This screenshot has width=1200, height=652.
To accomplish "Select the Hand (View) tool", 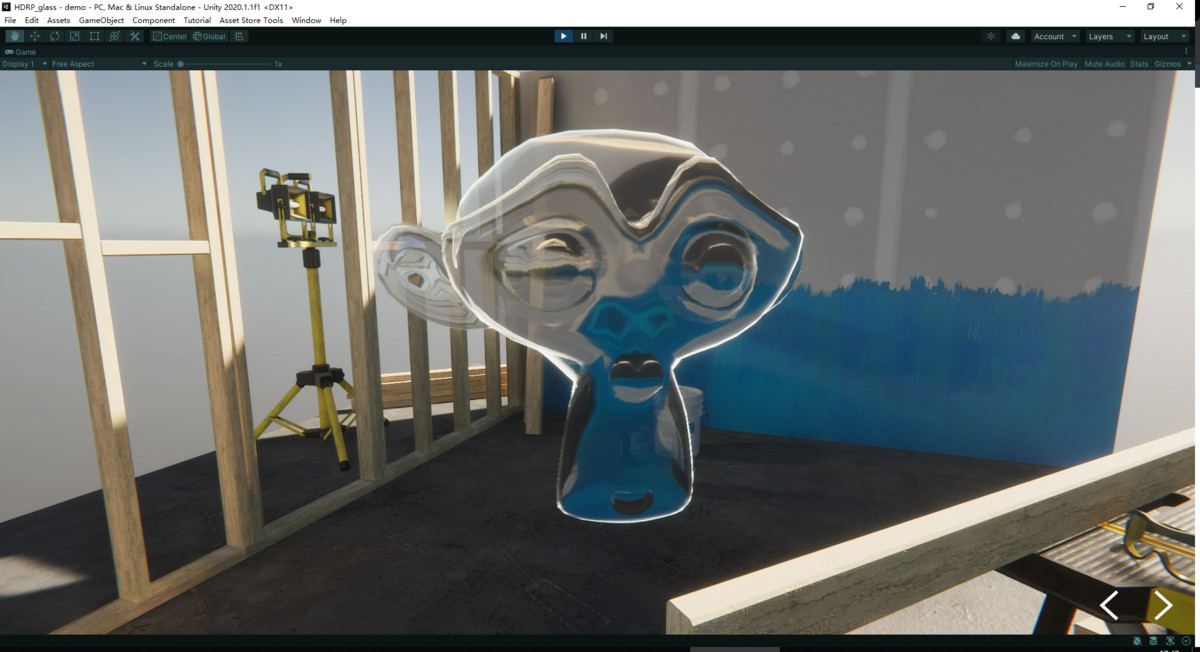I will 14,36.
